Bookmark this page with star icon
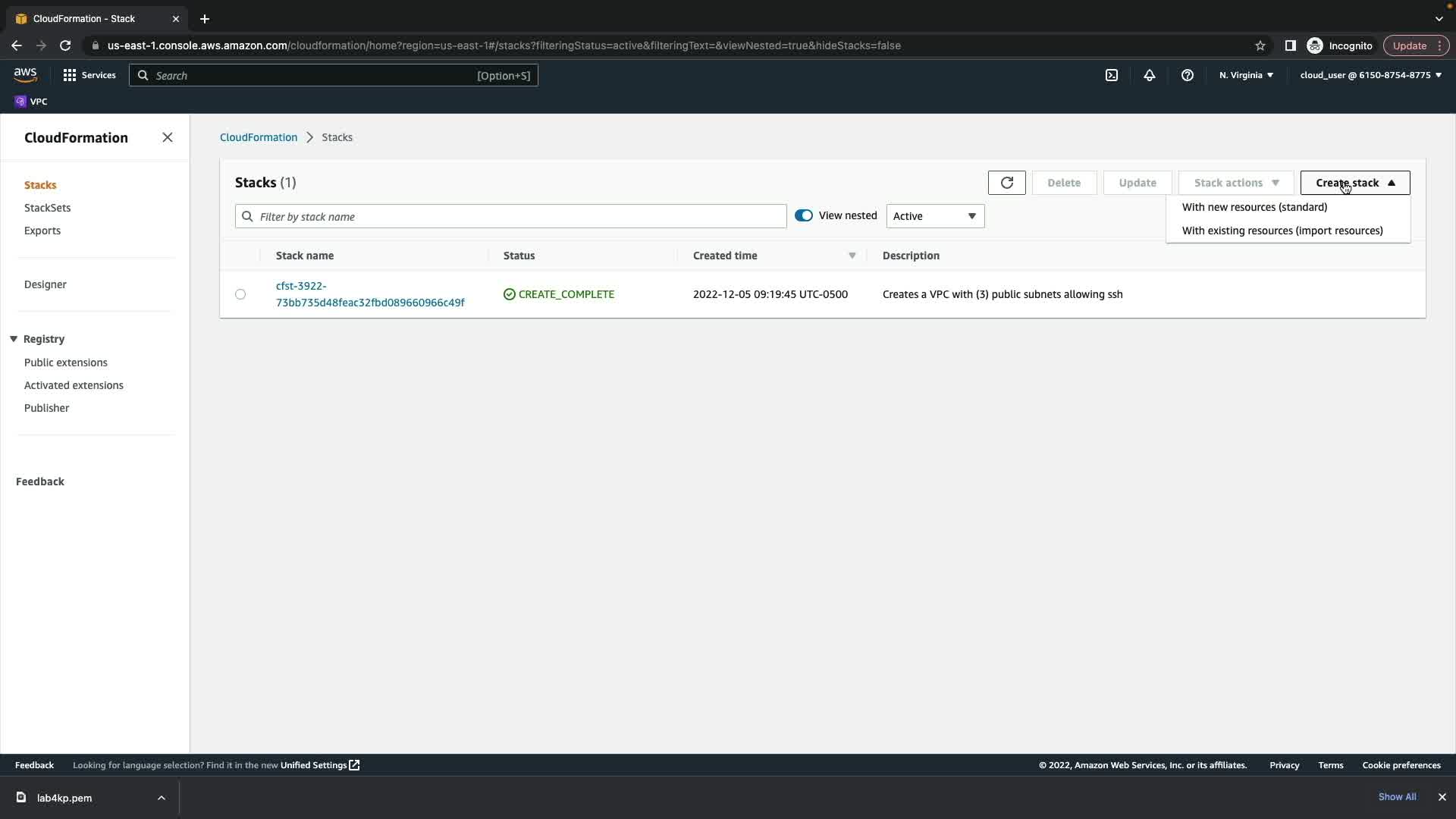 pyautogui.click(x=1260, y=45)
